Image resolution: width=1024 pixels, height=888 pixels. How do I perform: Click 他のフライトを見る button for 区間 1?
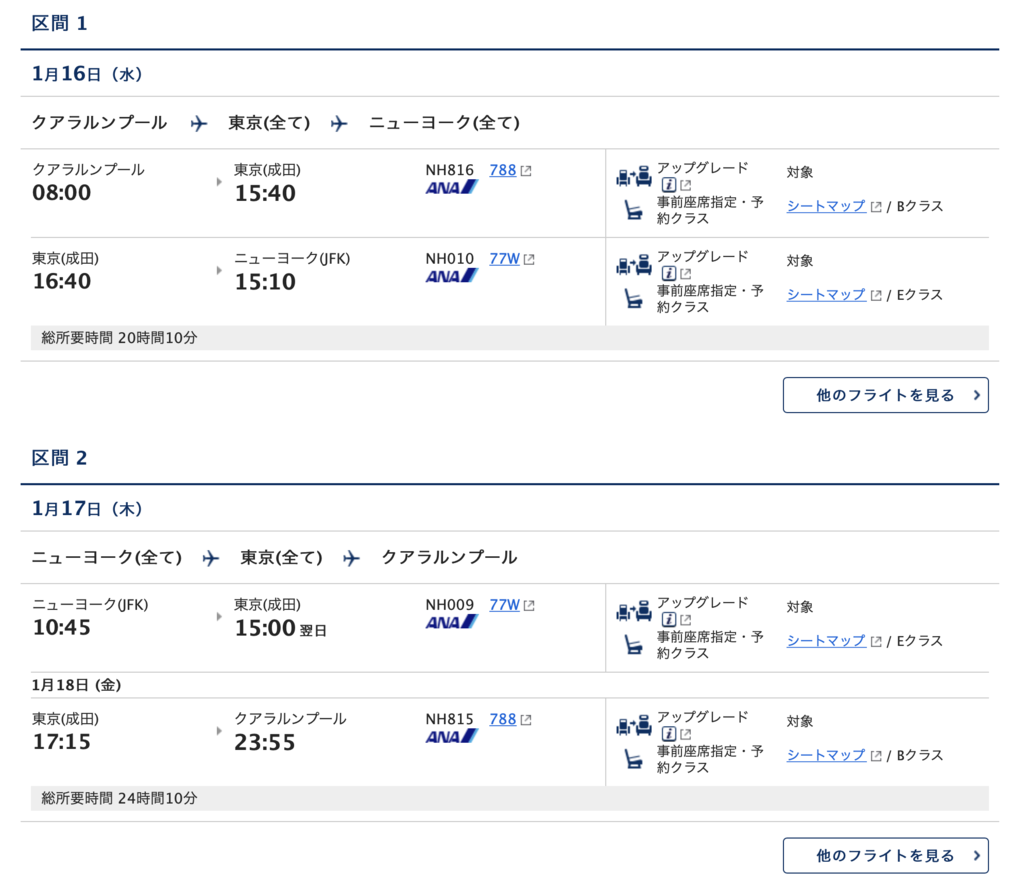(x=886, y=395)
